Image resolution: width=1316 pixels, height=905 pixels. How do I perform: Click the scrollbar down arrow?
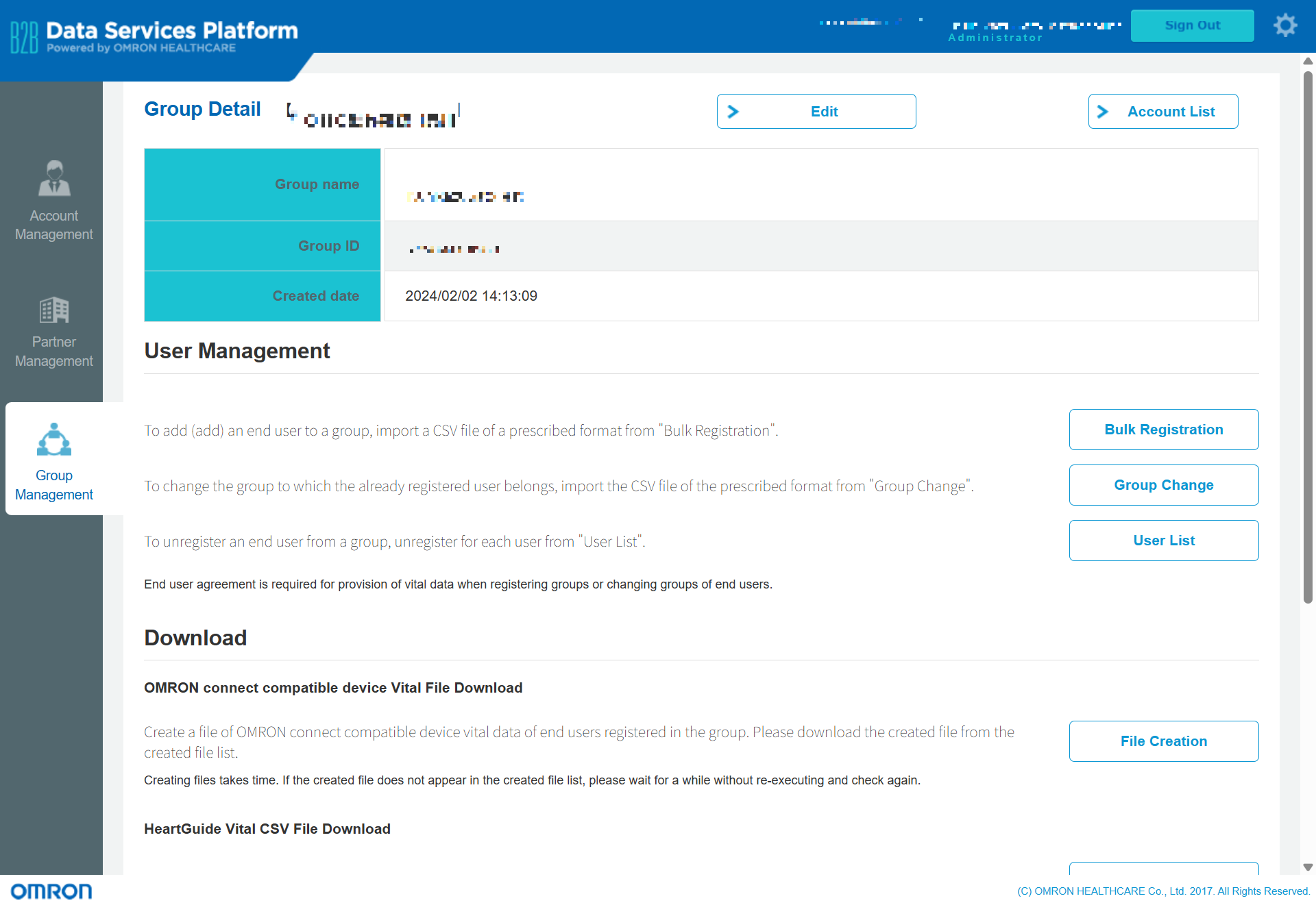[x=1308, y=867]
